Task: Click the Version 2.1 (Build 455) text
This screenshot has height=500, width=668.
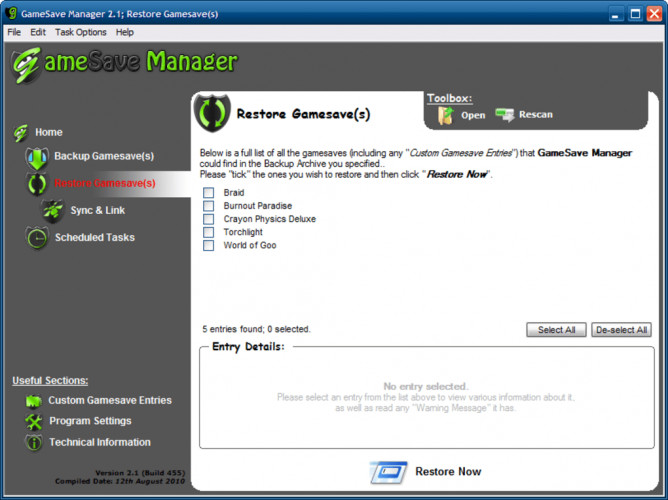Action: coord(140,473)
